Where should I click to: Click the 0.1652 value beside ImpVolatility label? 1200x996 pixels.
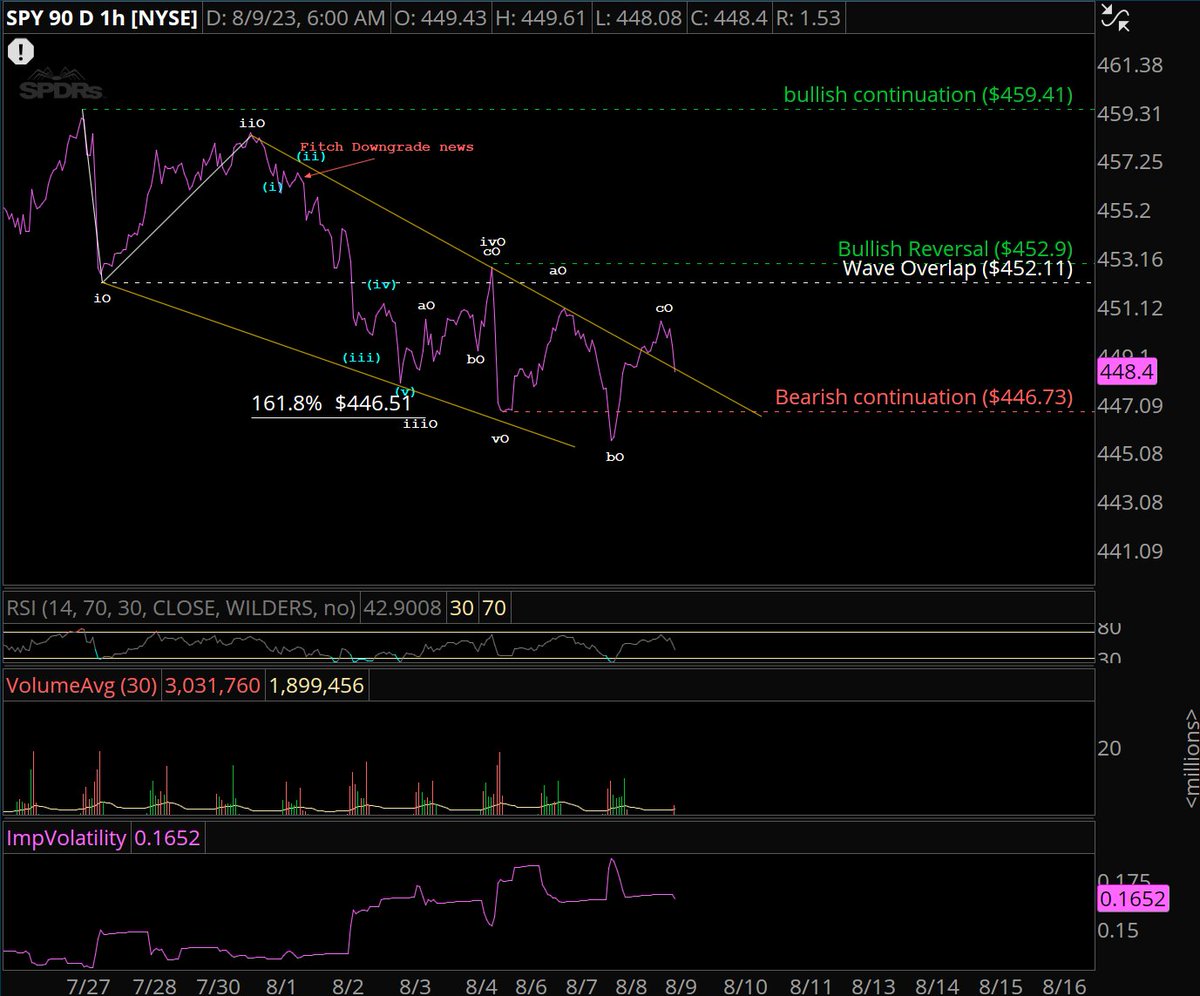[x=167, y=838]
